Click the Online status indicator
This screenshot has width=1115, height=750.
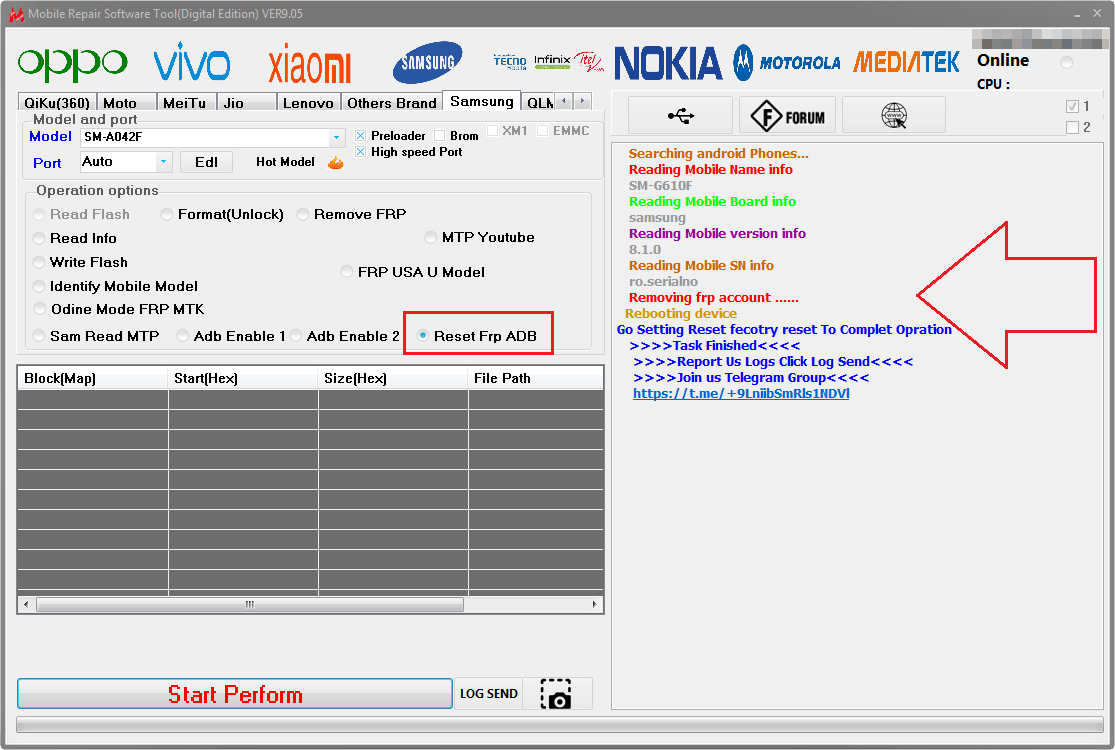pyautogui.click(x=1067, y=63)
